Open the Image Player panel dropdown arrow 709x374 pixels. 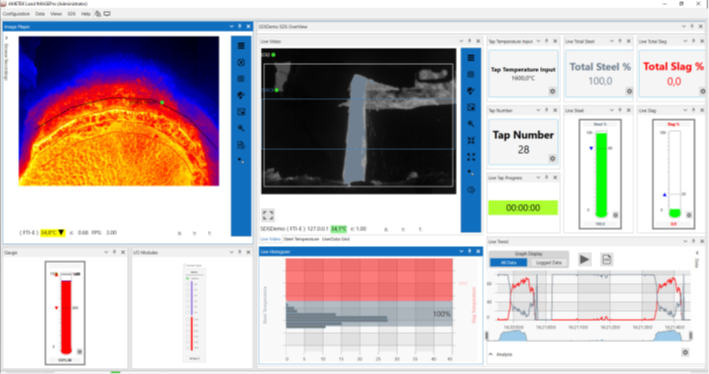[232, 27]
